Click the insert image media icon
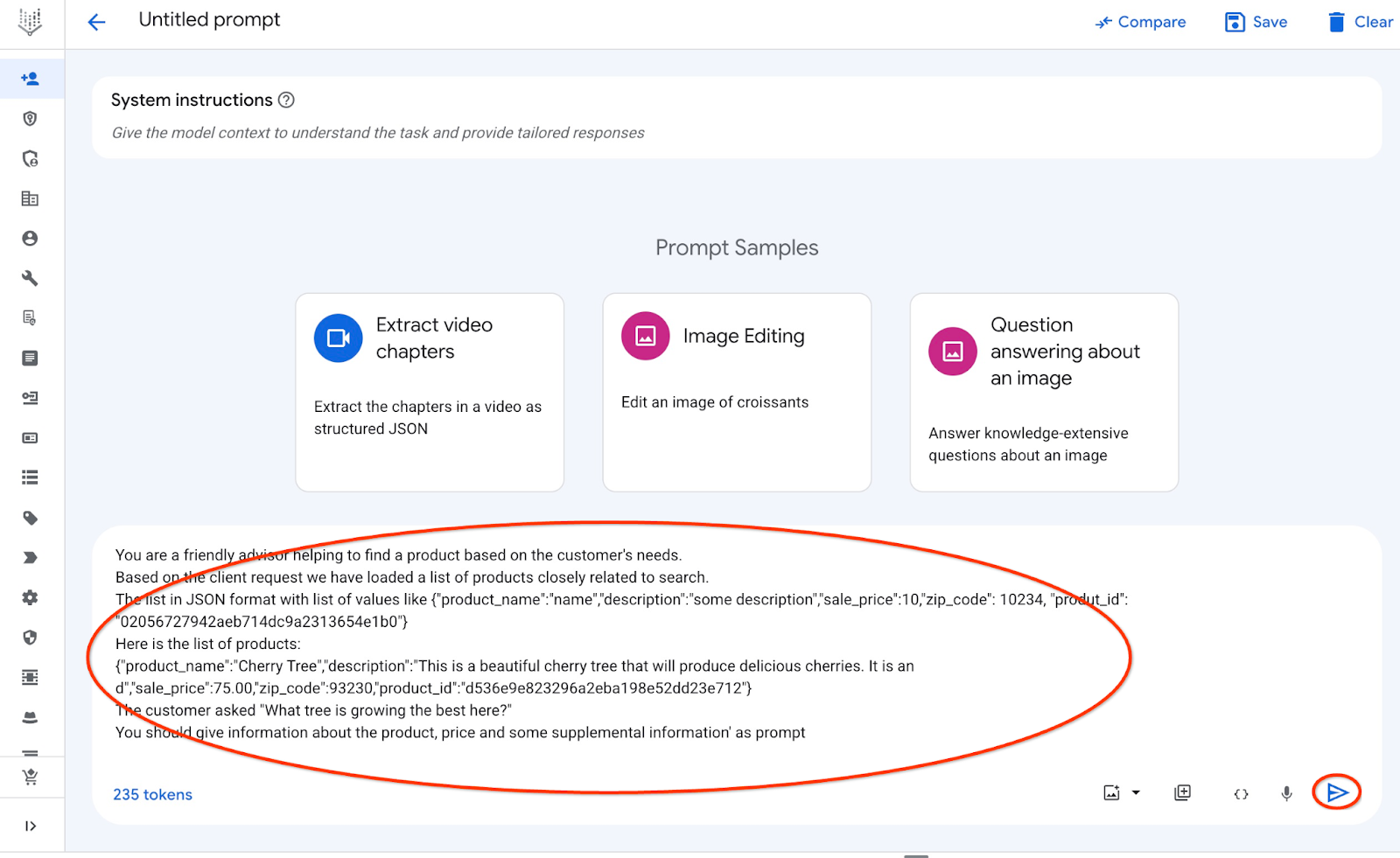 click(1111, 792)
